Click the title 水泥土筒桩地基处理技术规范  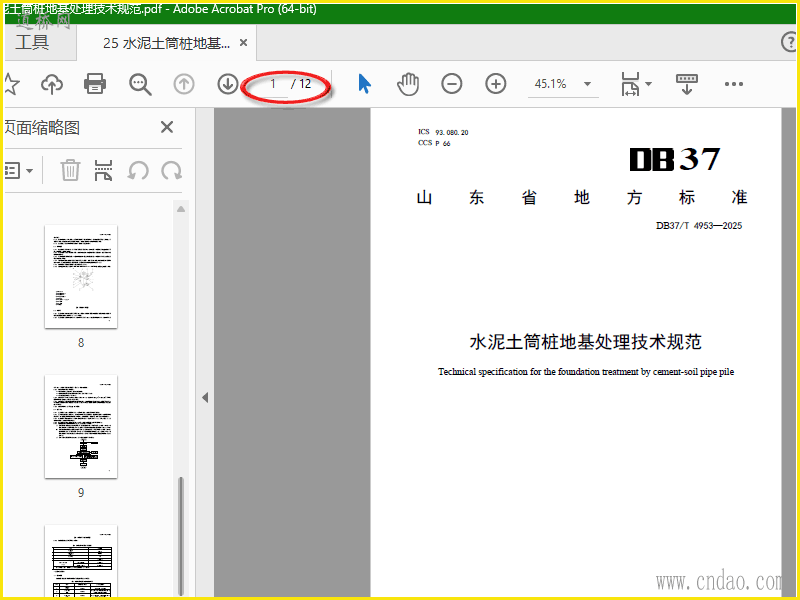pyautogui.click(x=585, y=341)
